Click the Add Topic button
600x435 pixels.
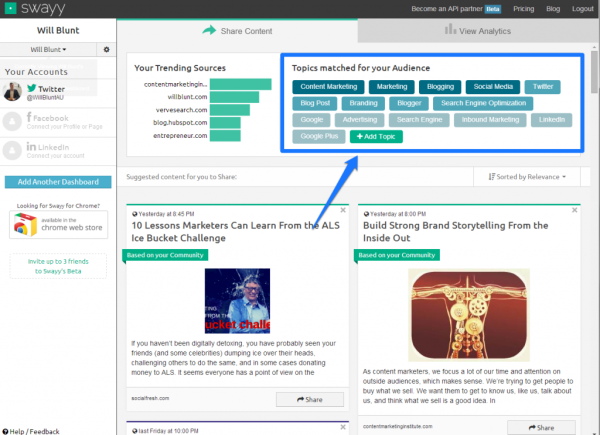pyautogui.click(x=376, y=137)
